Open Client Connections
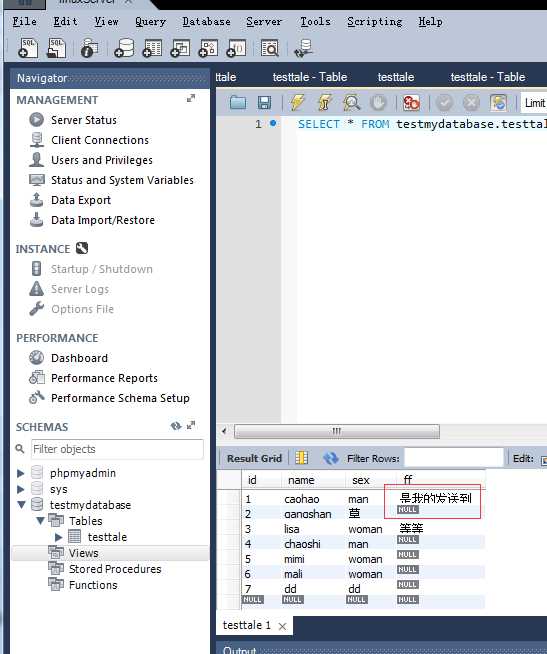 [100, 140]
